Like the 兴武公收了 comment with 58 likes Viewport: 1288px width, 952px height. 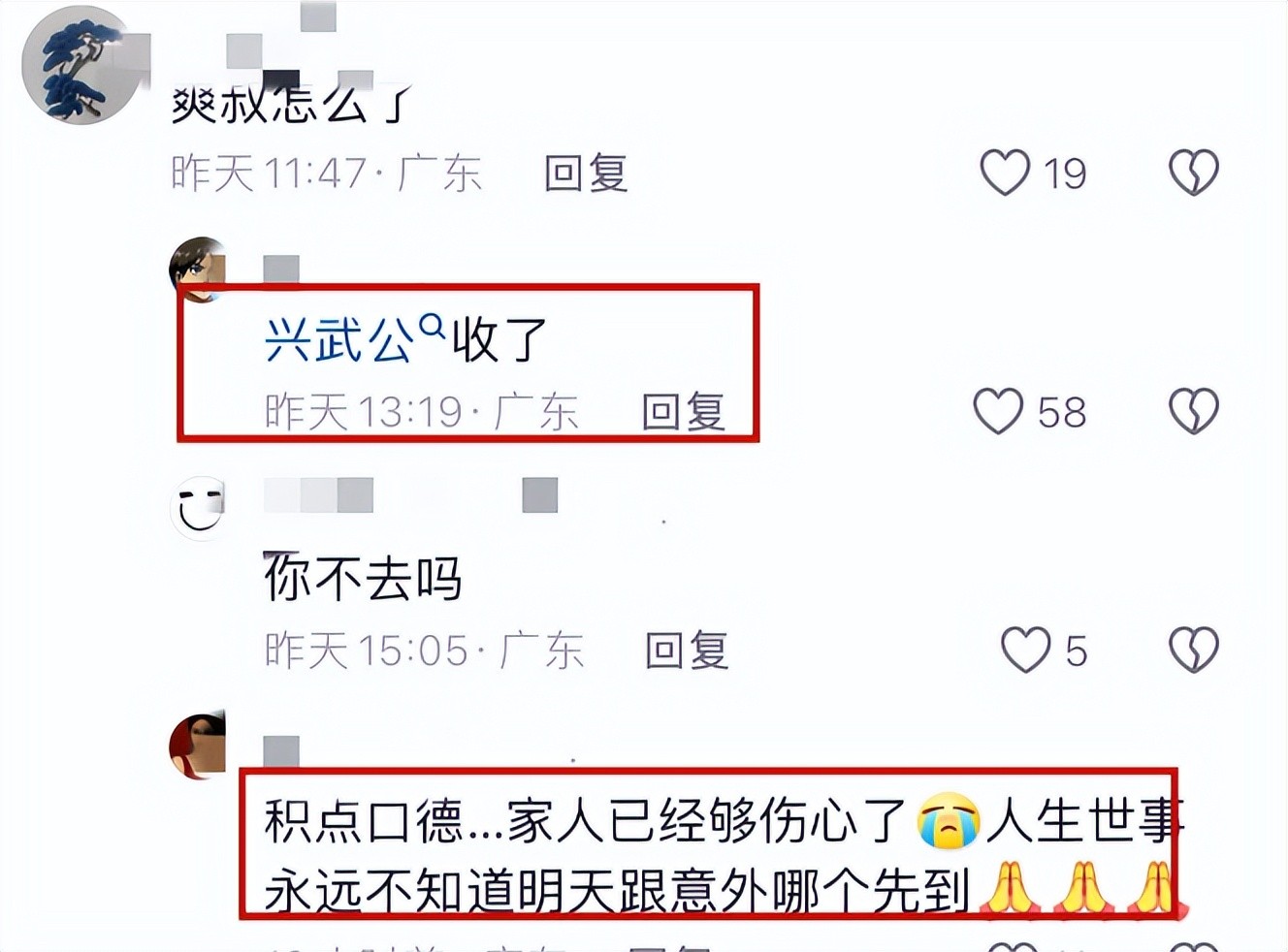tap(998, 411)
